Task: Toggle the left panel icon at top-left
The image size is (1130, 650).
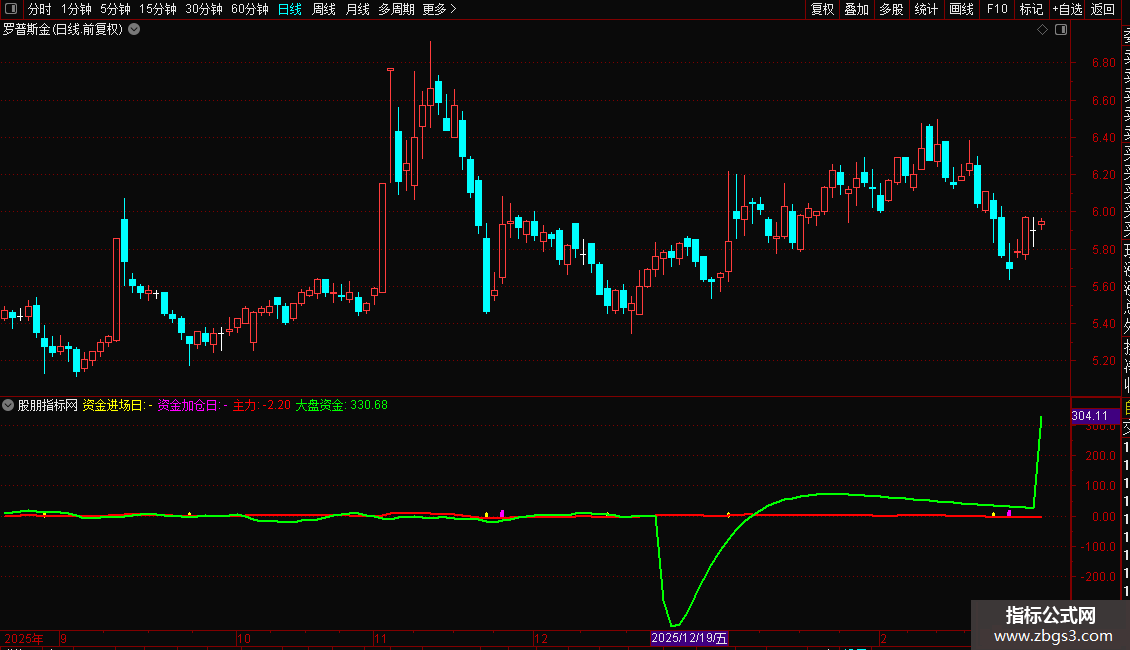Action: [11, 9]
